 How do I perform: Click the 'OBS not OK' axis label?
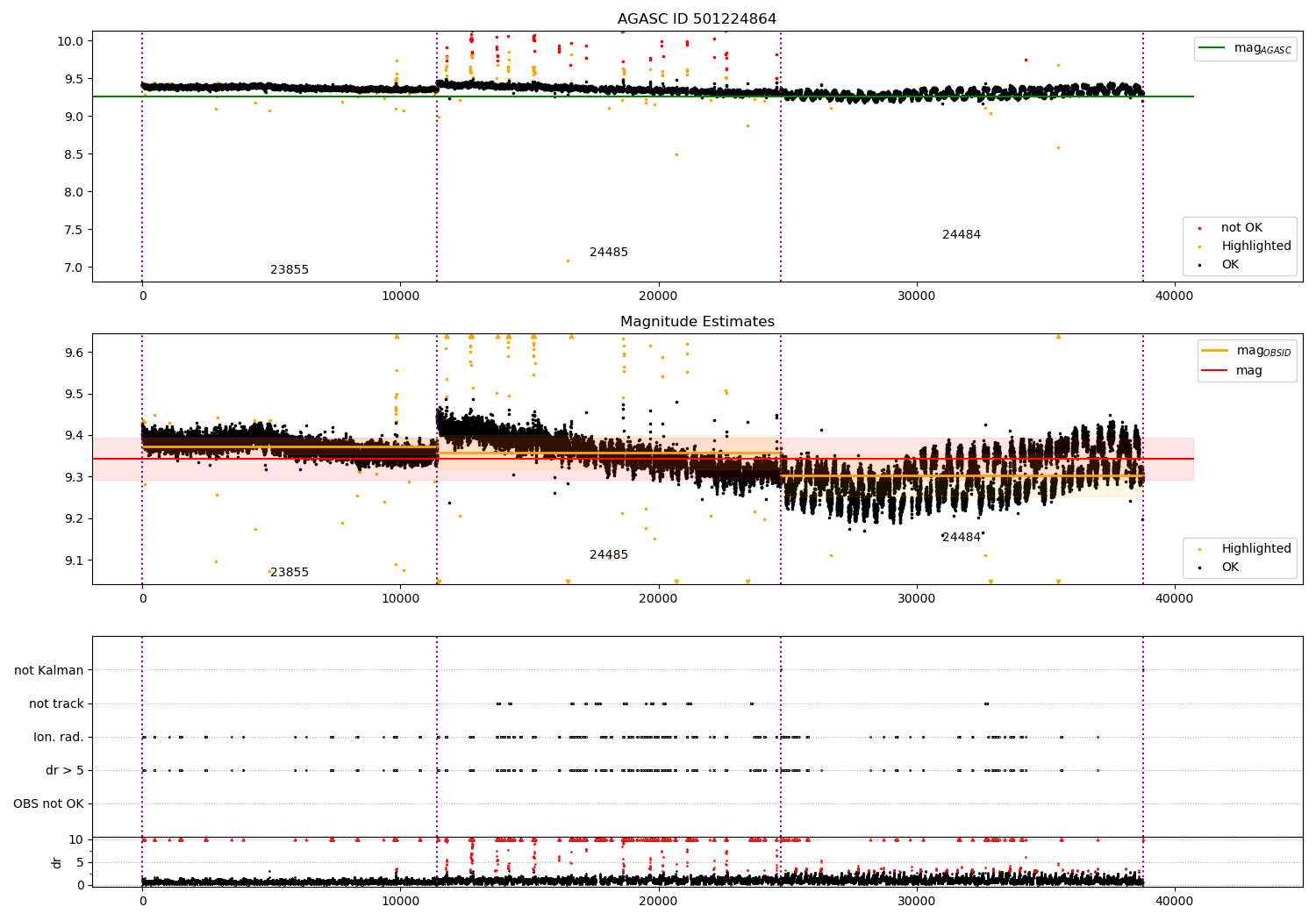coord(48,803)
